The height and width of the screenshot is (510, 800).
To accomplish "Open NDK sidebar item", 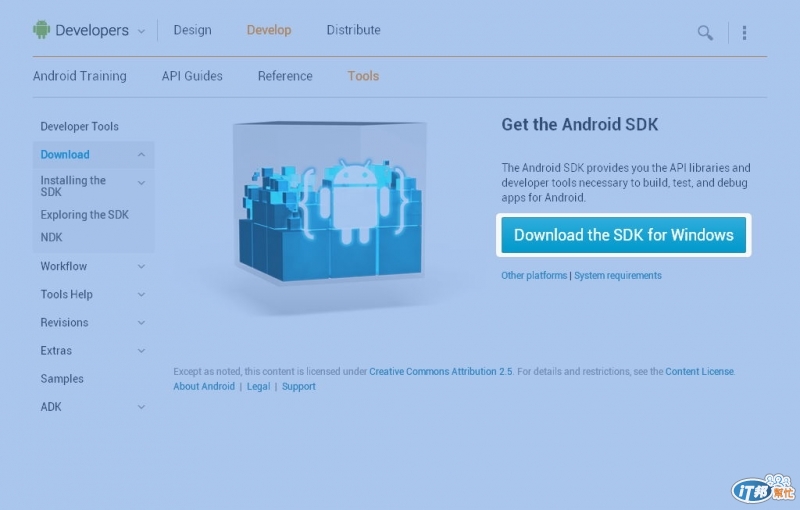I will [52, 237].
